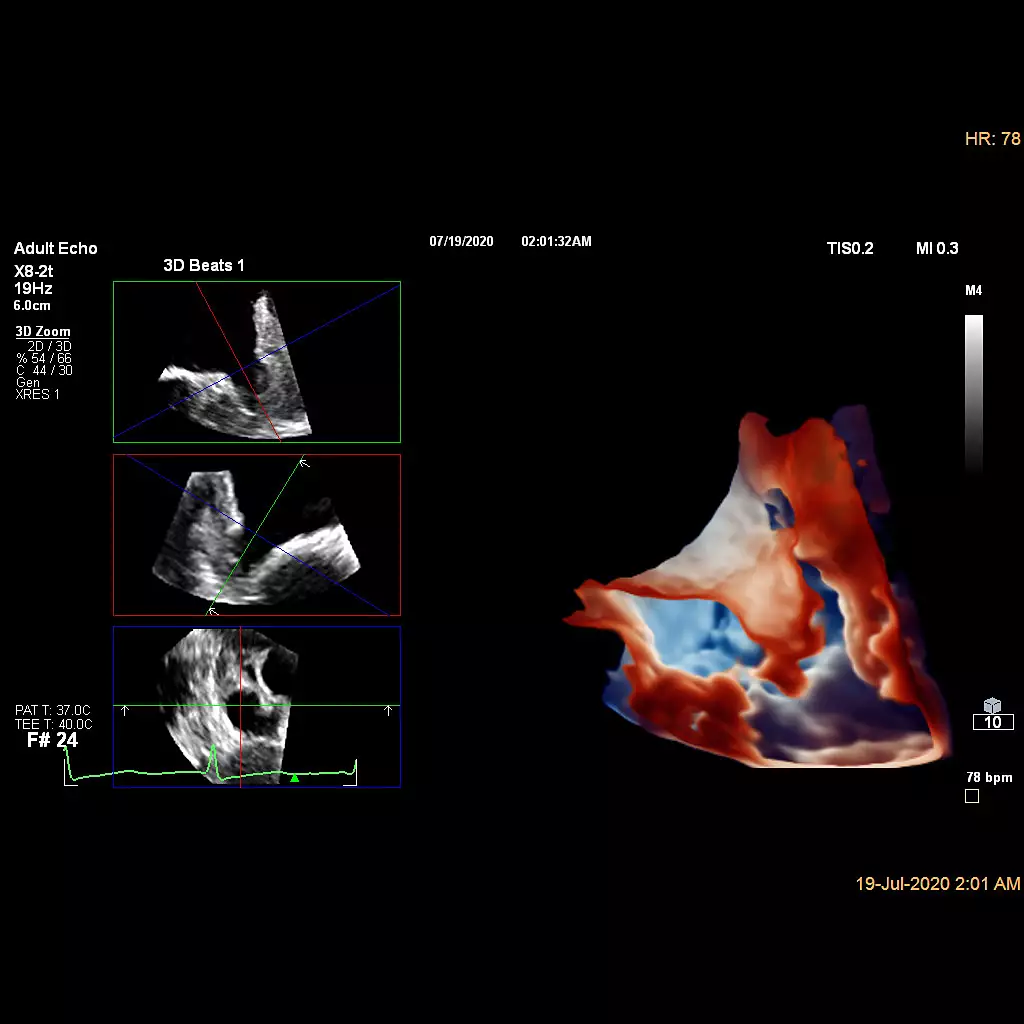
Task: Click the 3D rendered heart volume
Action: point(770,600)
